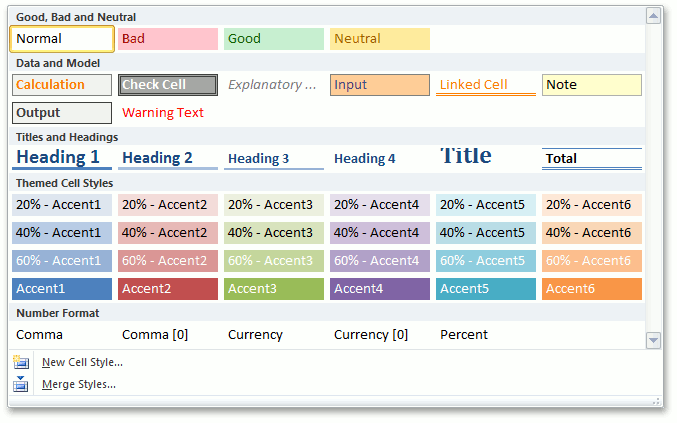Select the Linked Cell style
Screen dimensions: 677x423
[x=486, y=85]
